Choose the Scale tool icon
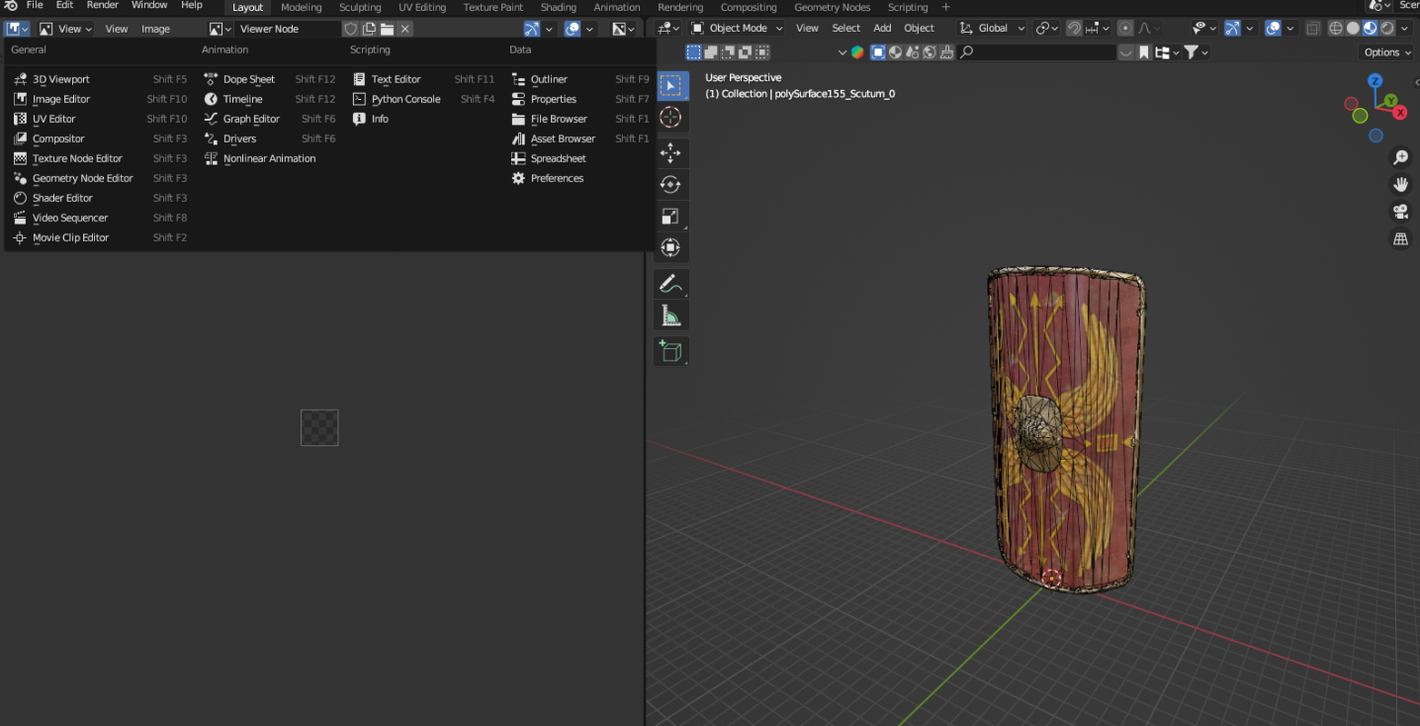The width and height of the screenshot is (1420, 726). 671,216
